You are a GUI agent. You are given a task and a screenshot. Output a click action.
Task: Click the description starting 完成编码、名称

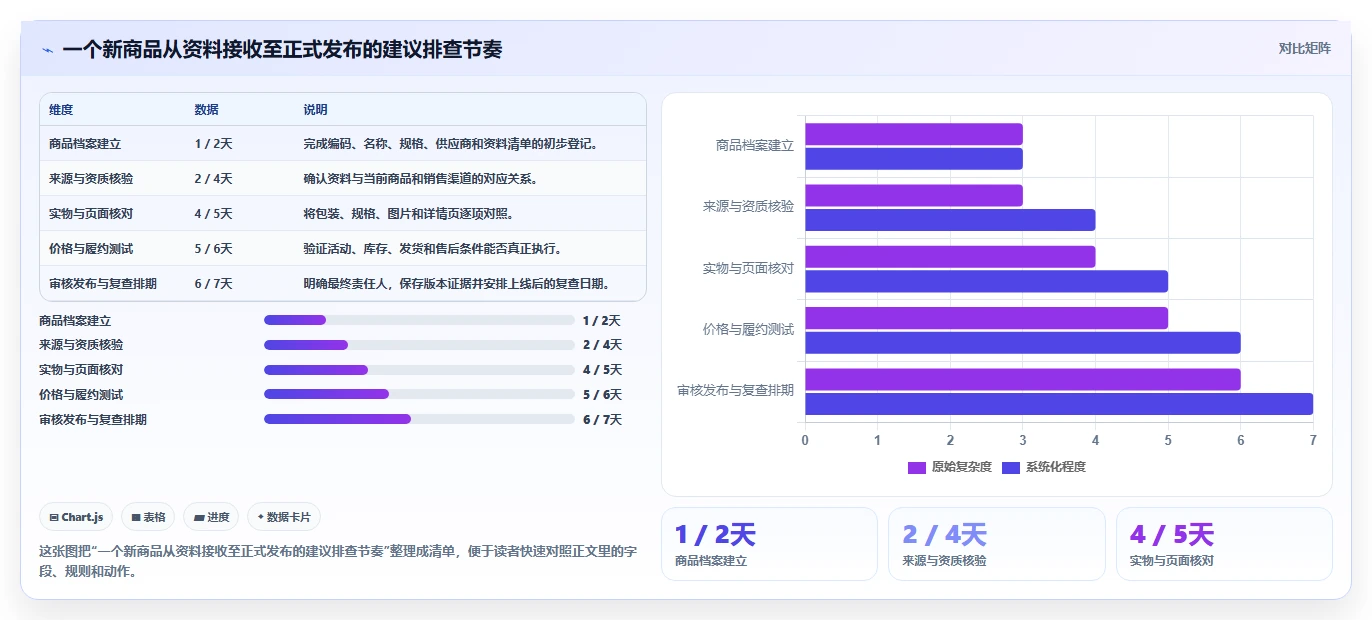click(x=451, y=144)
